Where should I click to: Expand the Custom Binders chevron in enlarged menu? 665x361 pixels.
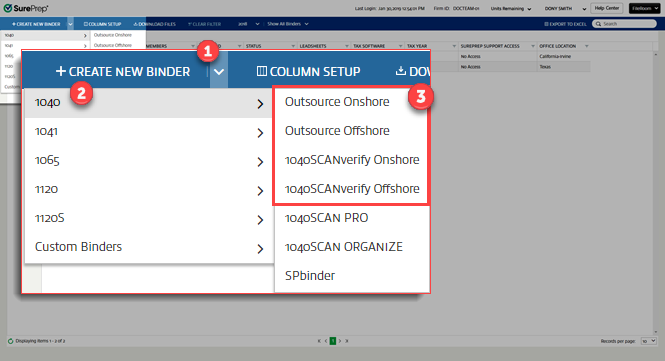(x=260, y=249)
